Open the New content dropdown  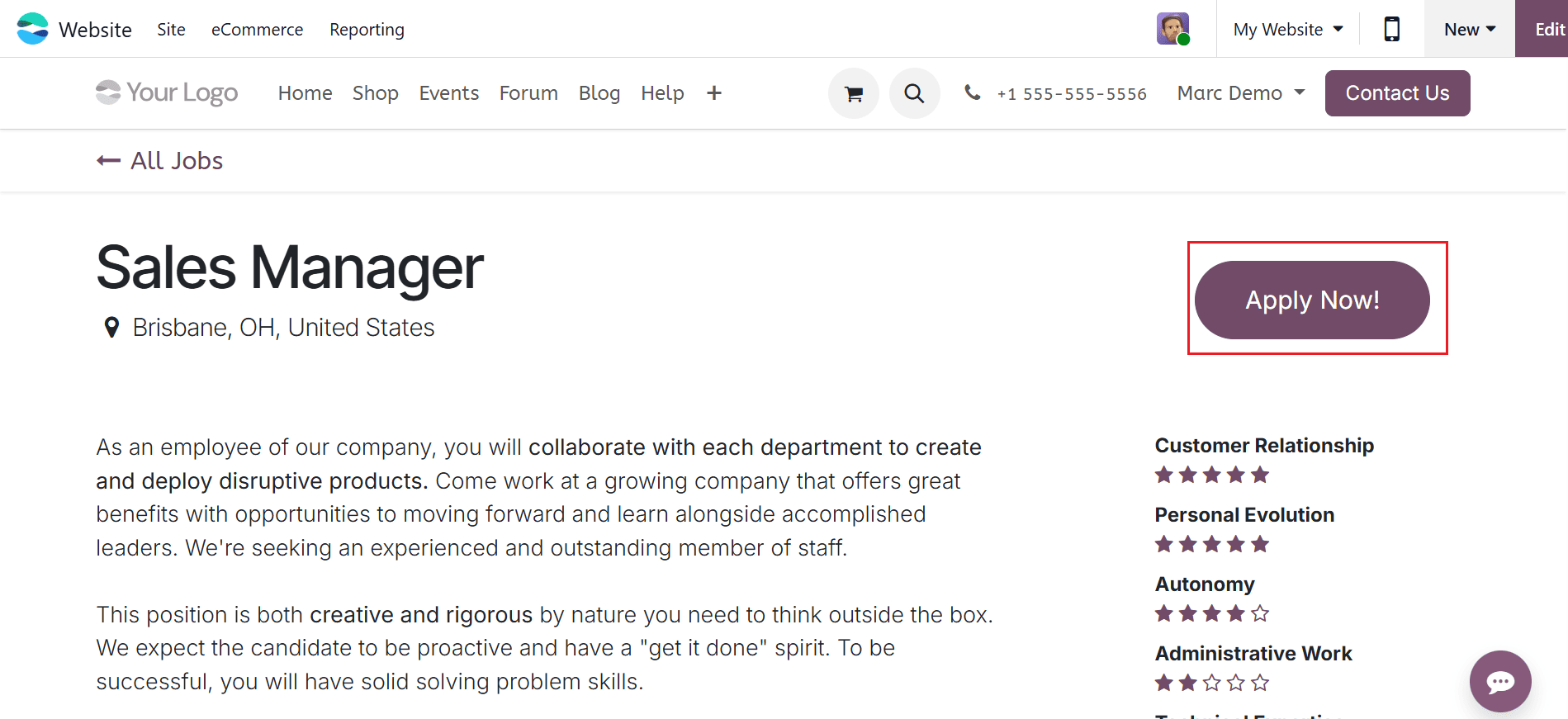[1469, 30]
